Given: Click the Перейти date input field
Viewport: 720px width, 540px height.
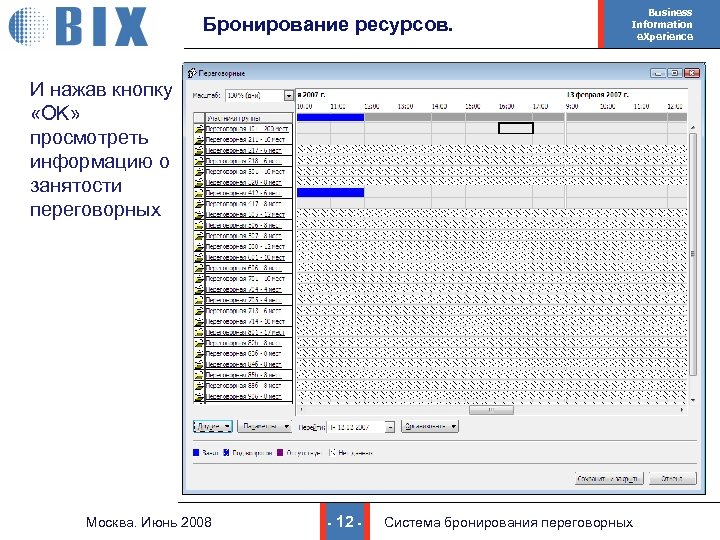Looking at the screenshot, I should point(356,427).
